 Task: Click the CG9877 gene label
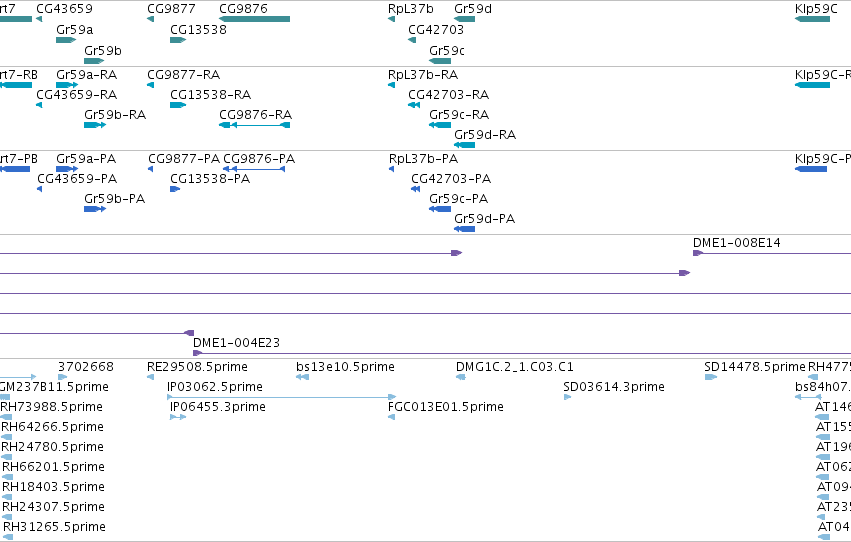(171, 9)
